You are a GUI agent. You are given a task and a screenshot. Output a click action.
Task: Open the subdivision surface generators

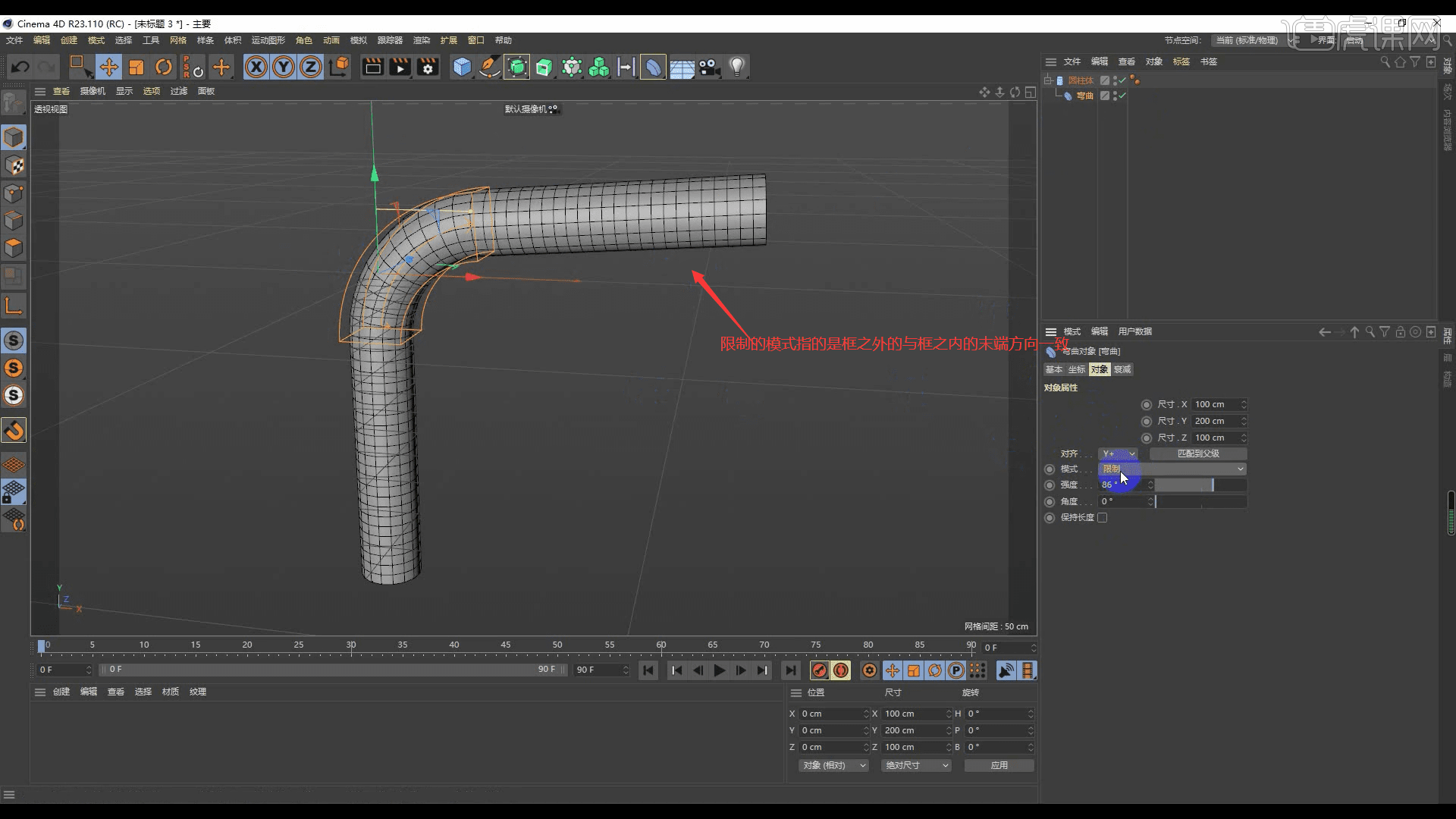(x=517, y=67)
